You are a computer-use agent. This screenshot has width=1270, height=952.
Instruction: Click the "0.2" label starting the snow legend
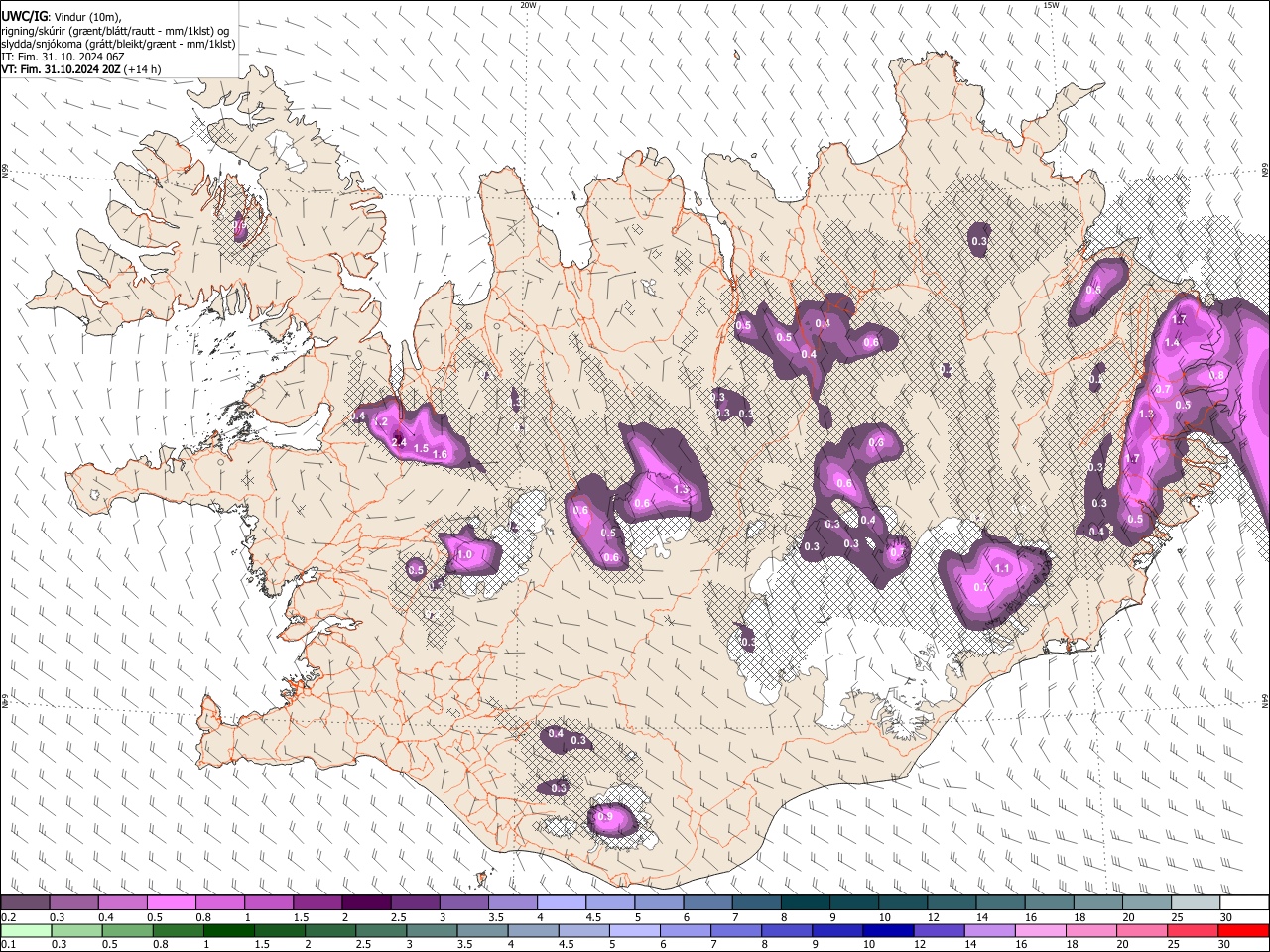8,917
